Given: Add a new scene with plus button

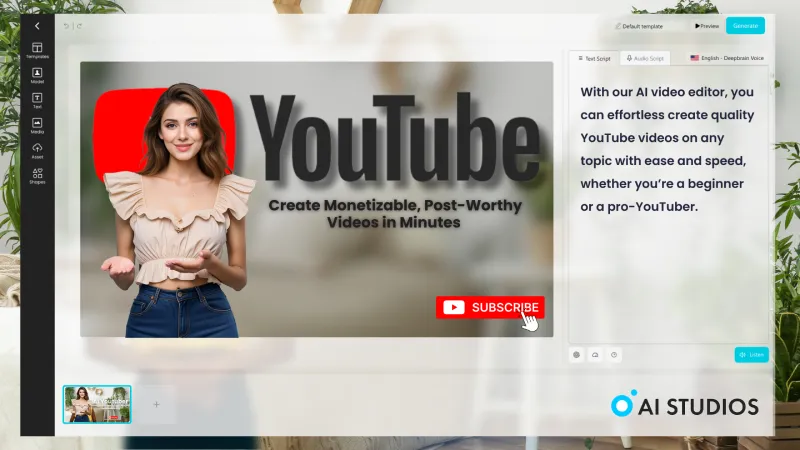Looking at the screenshot, I should 157,404.
